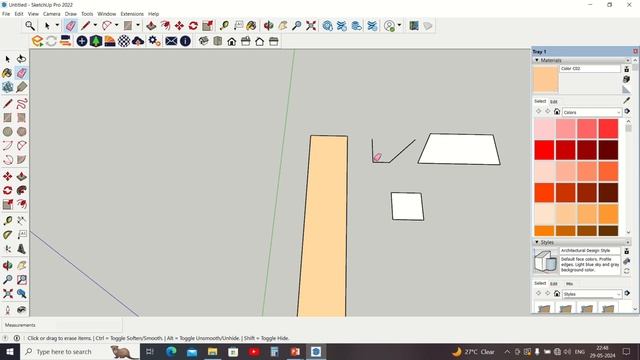
Task: Select the 3D Text tool in left toolbar
Action: click(x=22, y=249)
